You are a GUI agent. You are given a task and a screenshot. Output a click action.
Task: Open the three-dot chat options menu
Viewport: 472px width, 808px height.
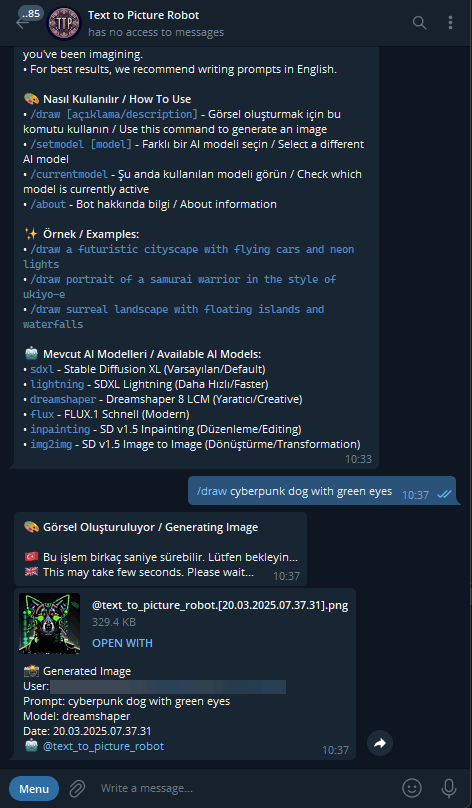point(450,23)
